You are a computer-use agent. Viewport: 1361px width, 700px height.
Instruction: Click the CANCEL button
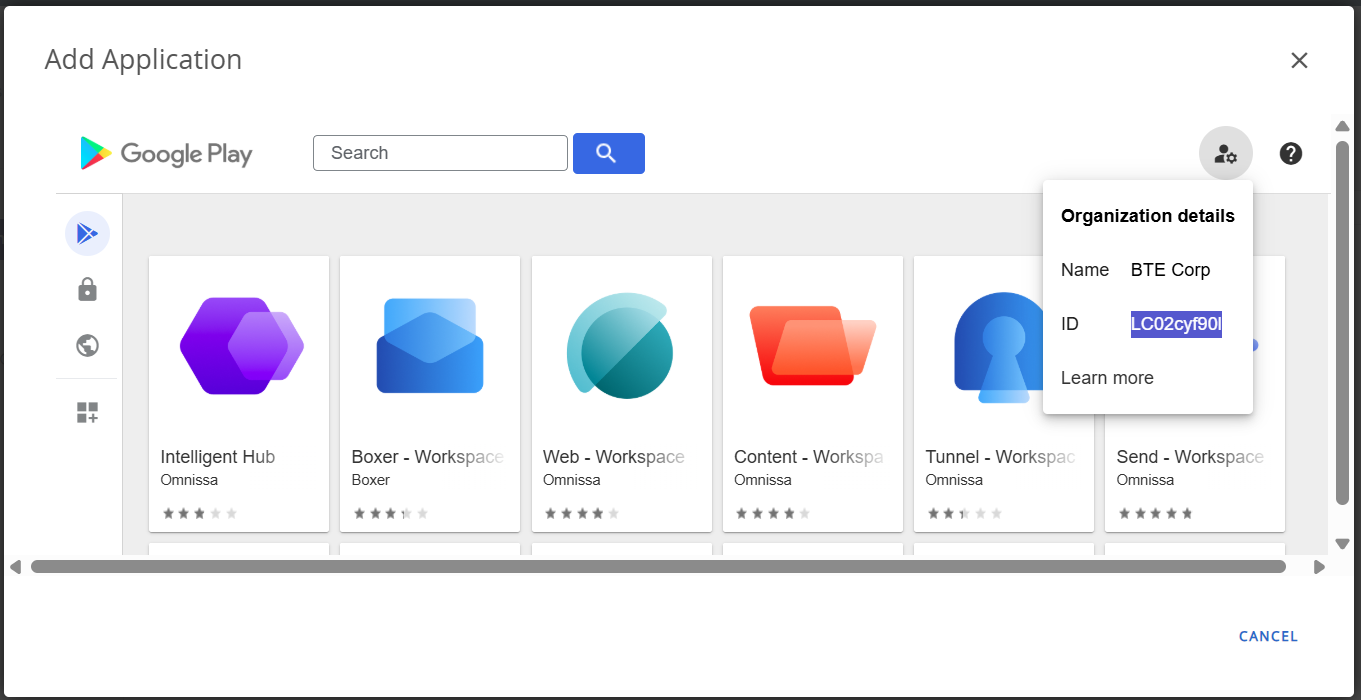[x=1268, y=636]
